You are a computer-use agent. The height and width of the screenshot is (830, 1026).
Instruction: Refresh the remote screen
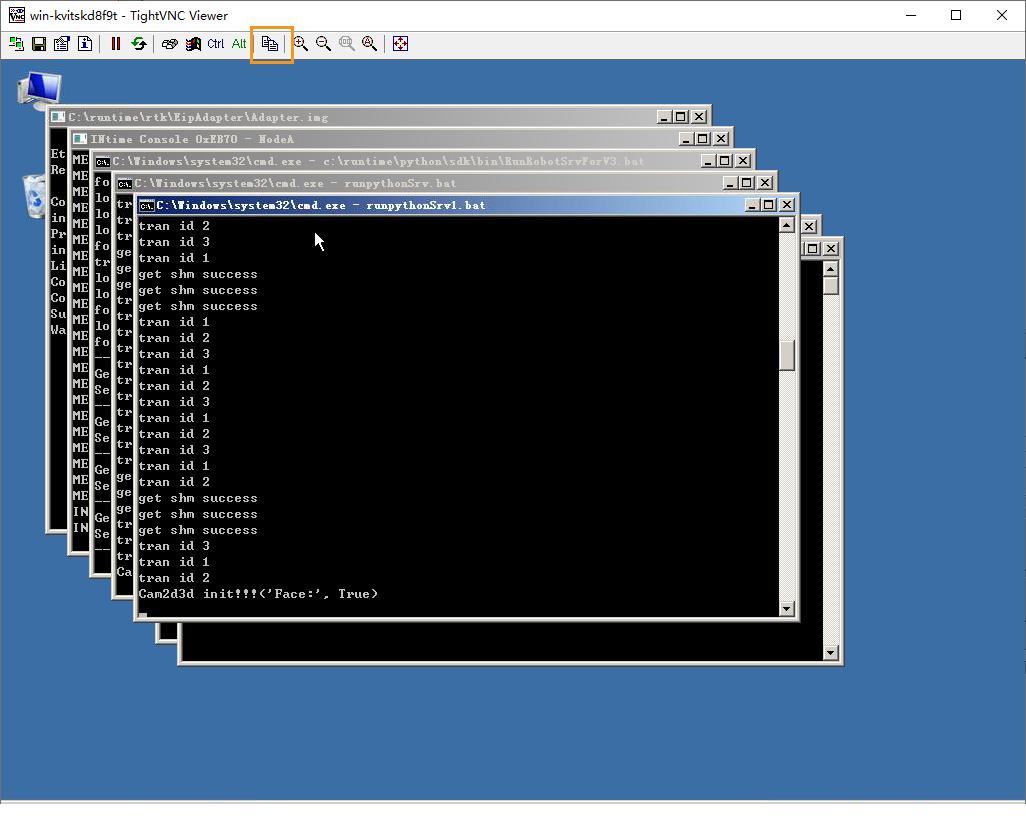pos(139,44)
